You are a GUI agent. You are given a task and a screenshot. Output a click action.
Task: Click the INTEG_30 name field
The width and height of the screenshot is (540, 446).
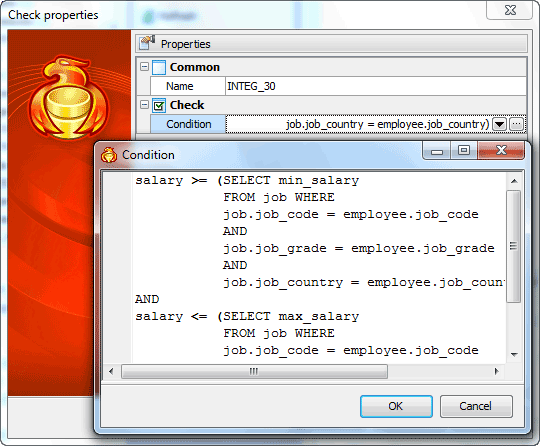click(x=376, y=86)
